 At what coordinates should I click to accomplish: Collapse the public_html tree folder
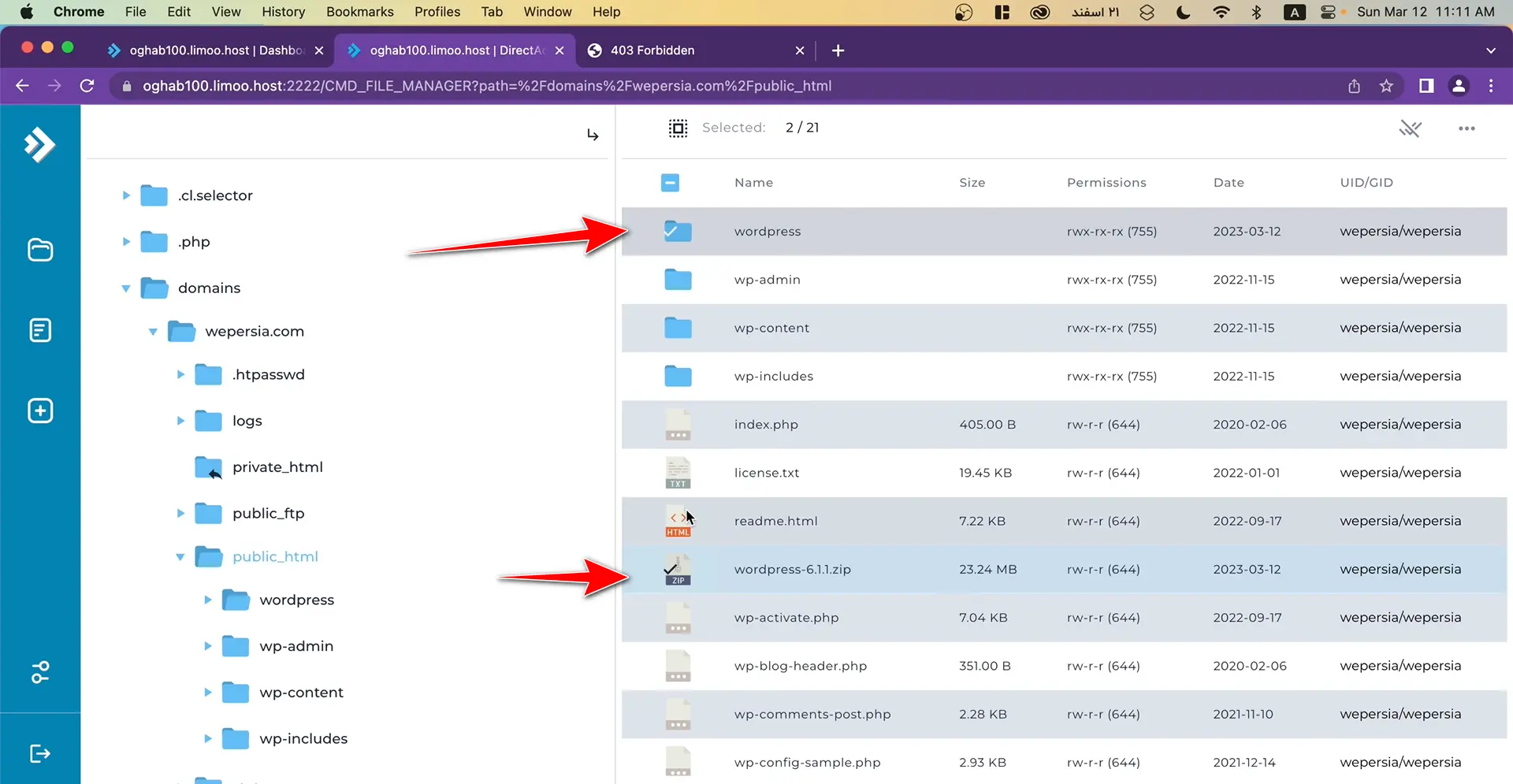(180, 557)
